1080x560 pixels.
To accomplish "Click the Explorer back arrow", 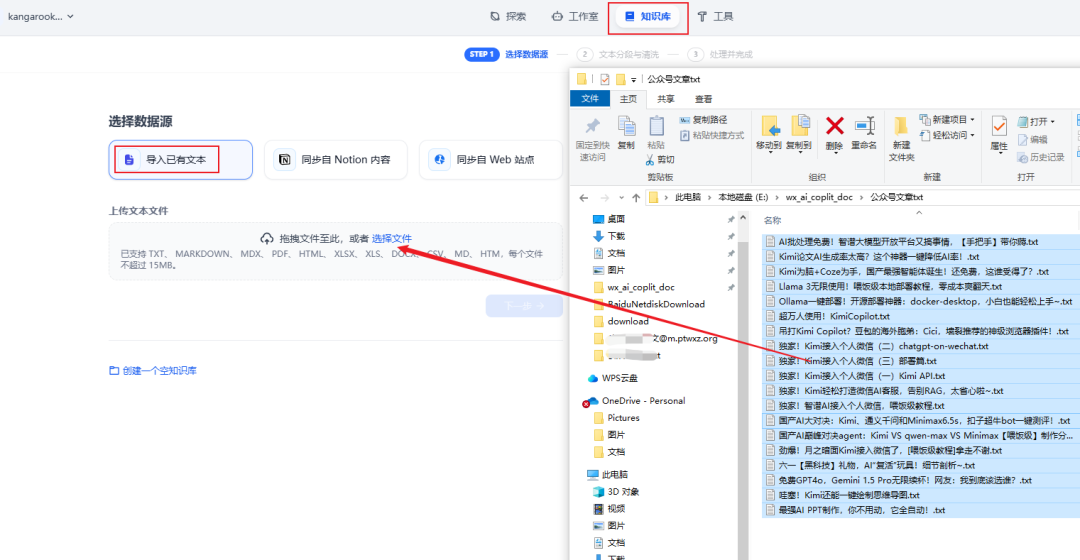I will pos(583,198).
